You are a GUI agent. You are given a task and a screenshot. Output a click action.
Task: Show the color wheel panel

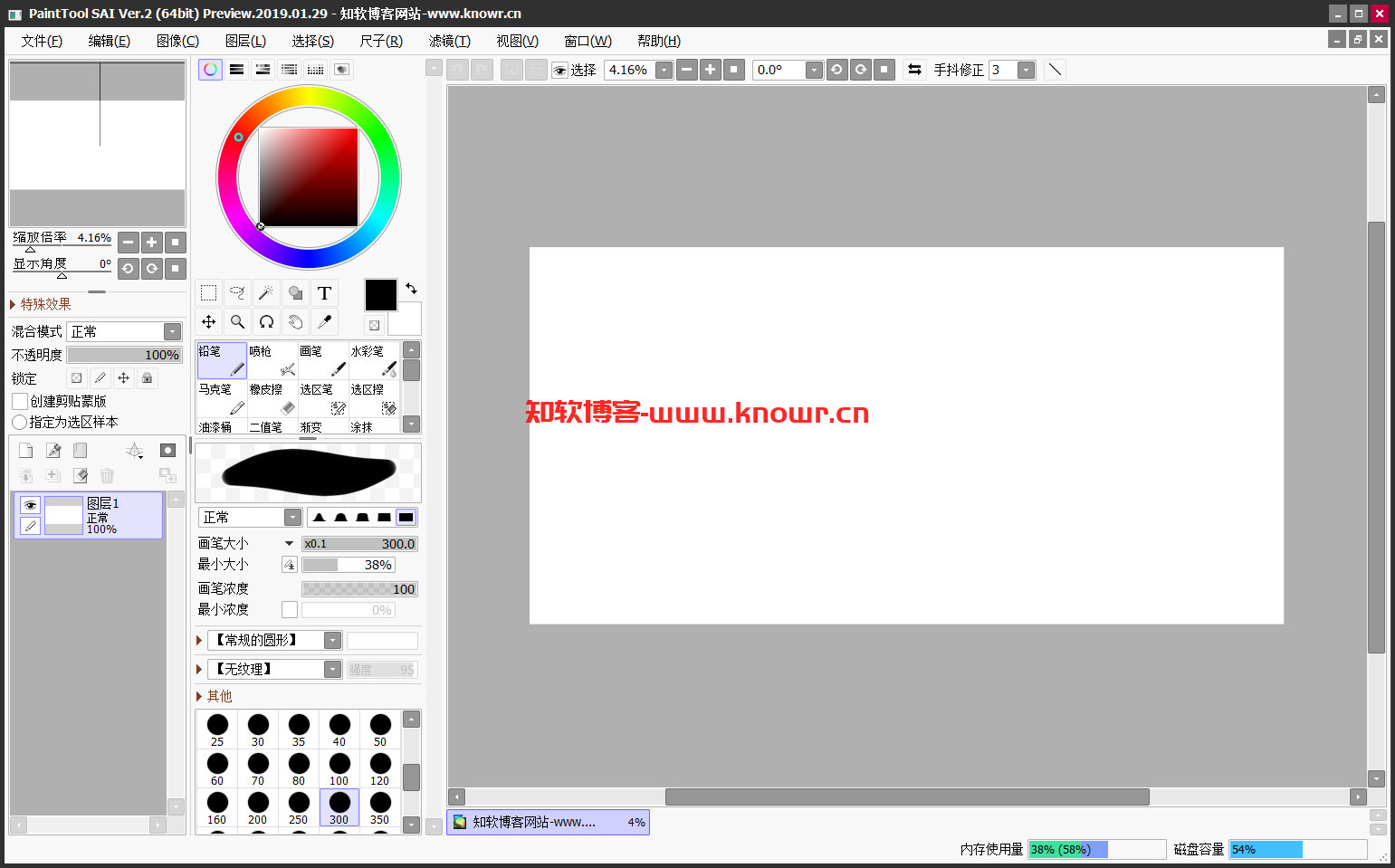coord(210,70)
